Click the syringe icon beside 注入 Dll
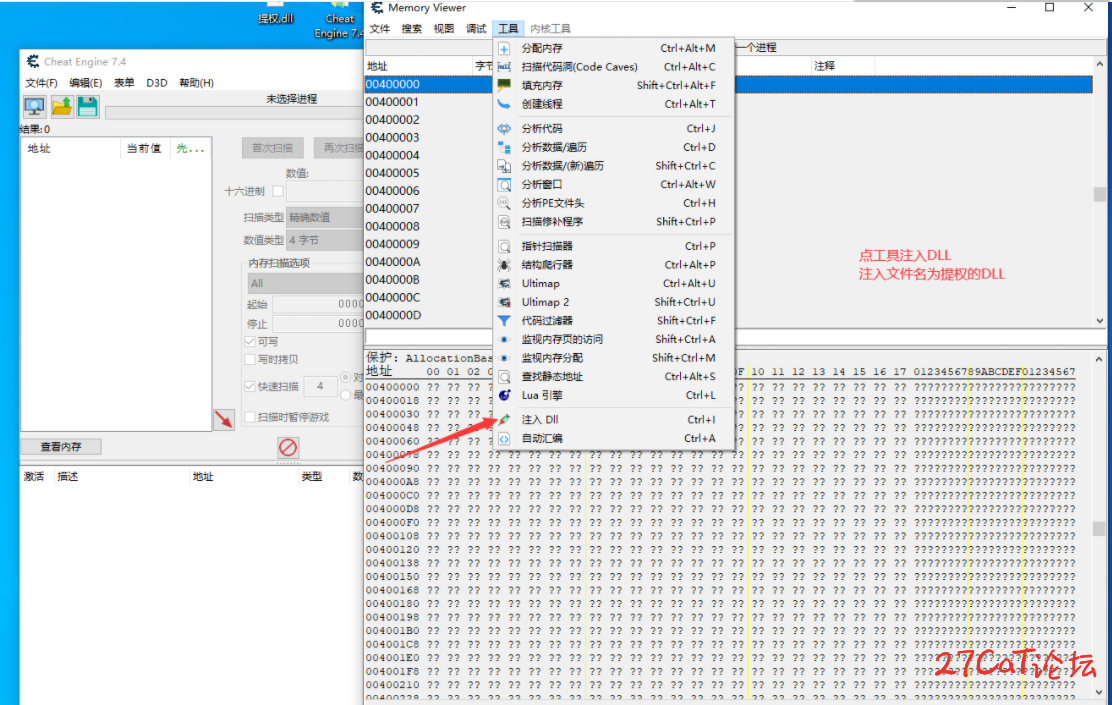 pos(504,419)
